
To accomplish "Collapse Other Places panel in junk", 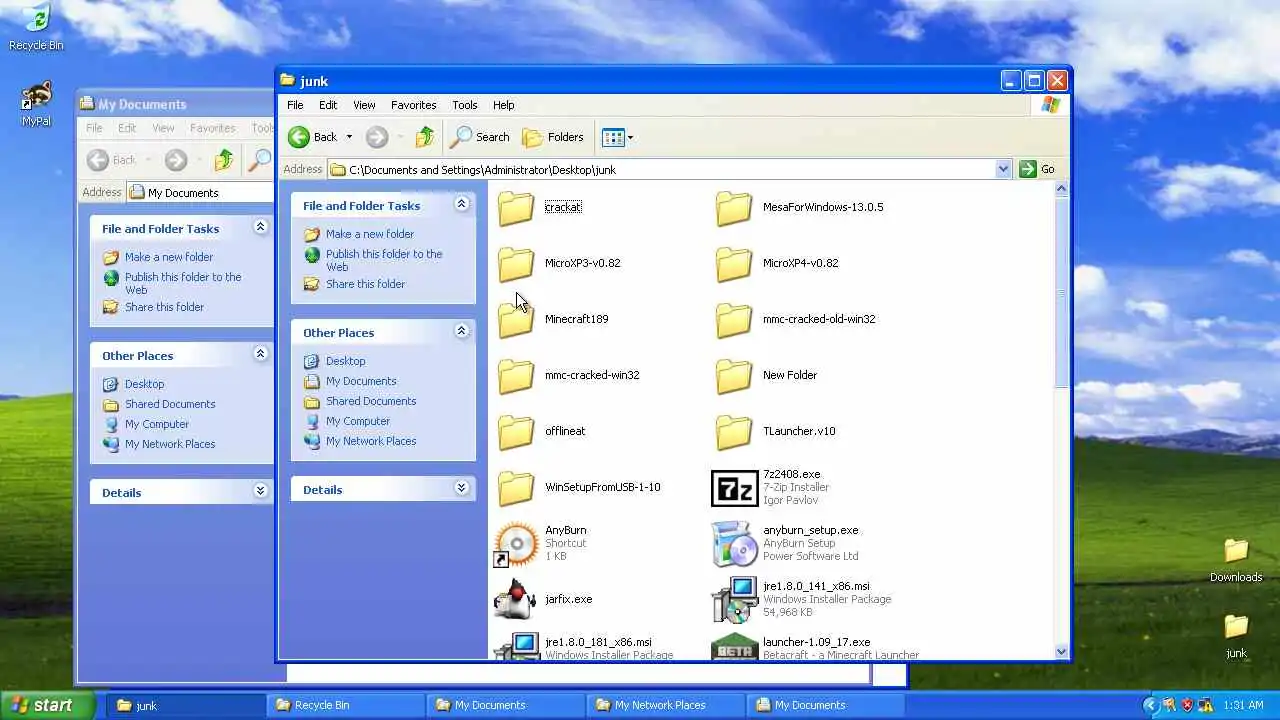I will coord(461,331).
